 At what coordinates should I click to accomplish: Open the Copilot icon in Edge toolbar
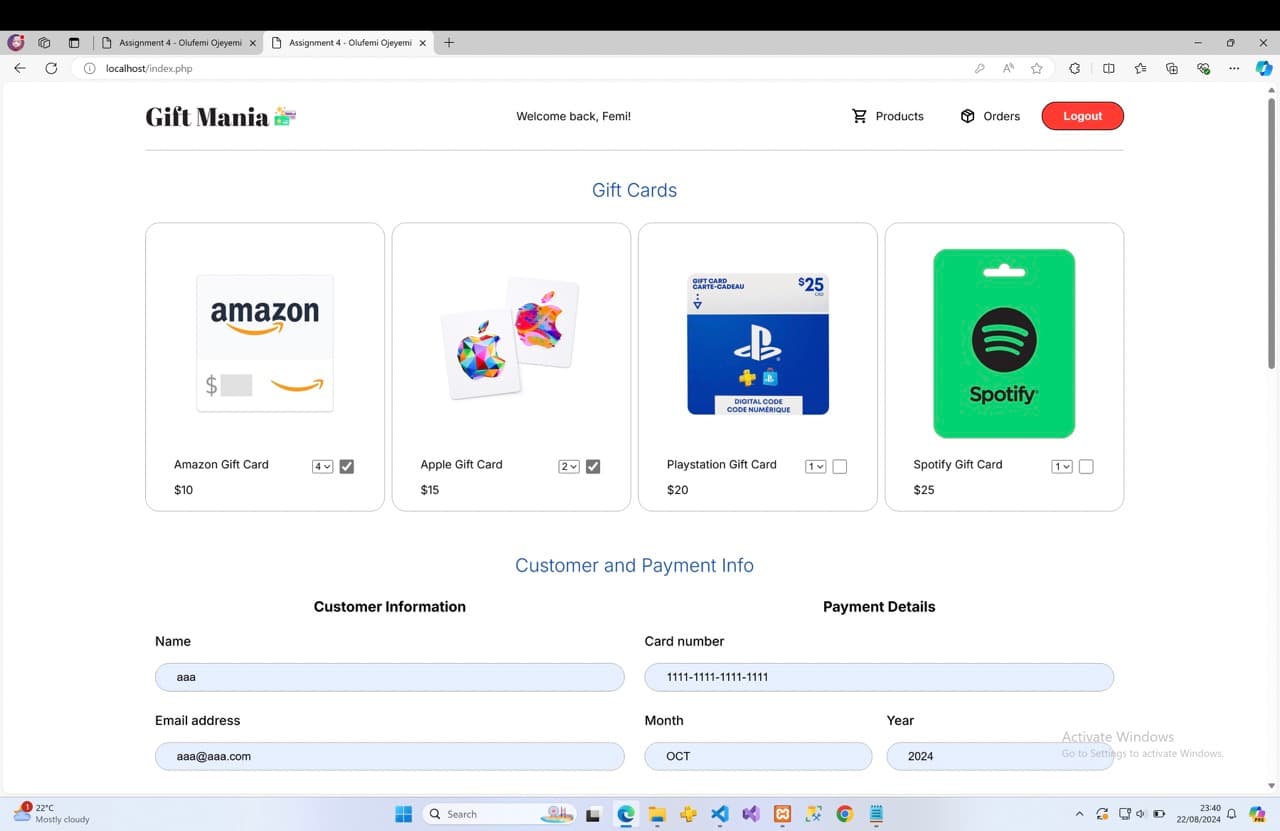(1264, 68)
